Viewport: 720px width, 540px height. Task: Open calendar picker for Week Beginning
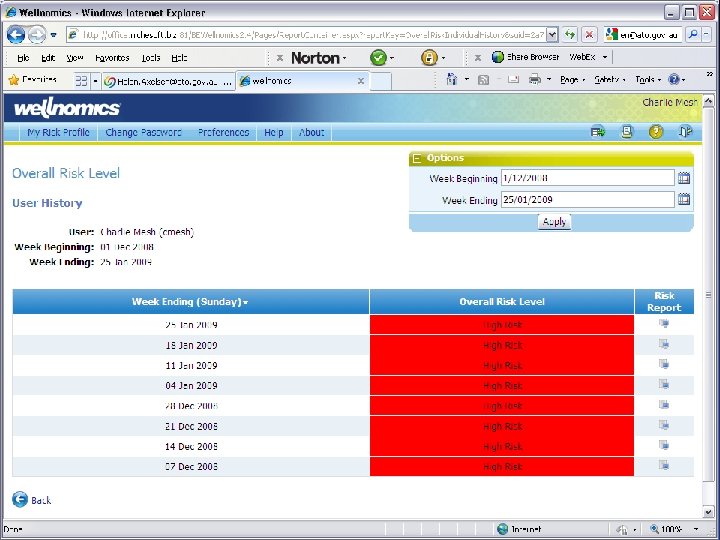[x=684, y=178]
